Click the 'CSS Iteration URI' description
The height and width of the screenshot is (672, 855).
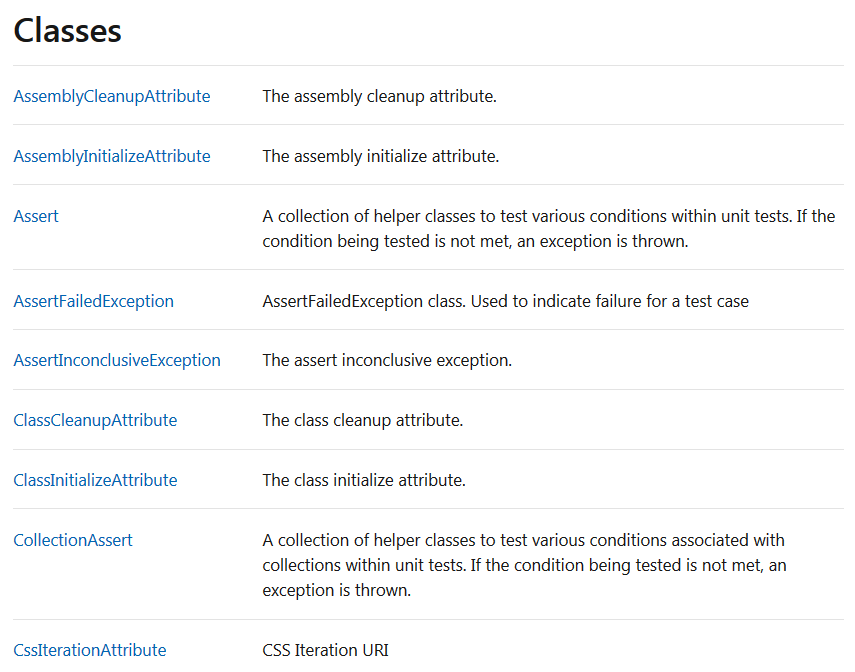point(326,650)
